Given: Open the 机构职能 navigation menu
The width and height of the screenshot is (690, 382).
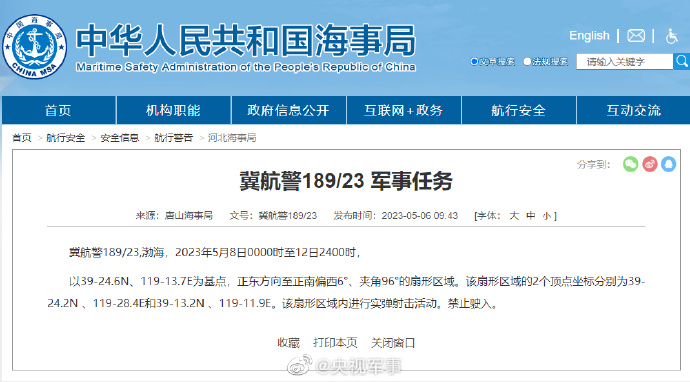Looking at the screenshot, I should click(173, 110).
